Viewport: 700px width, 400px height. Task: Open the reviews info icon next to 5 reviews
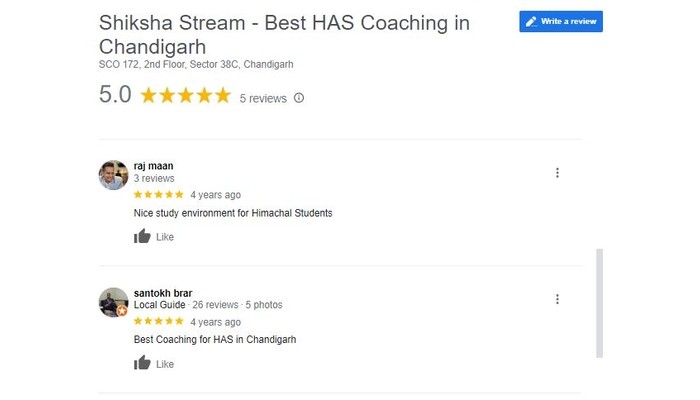click(x=299, y=98)
